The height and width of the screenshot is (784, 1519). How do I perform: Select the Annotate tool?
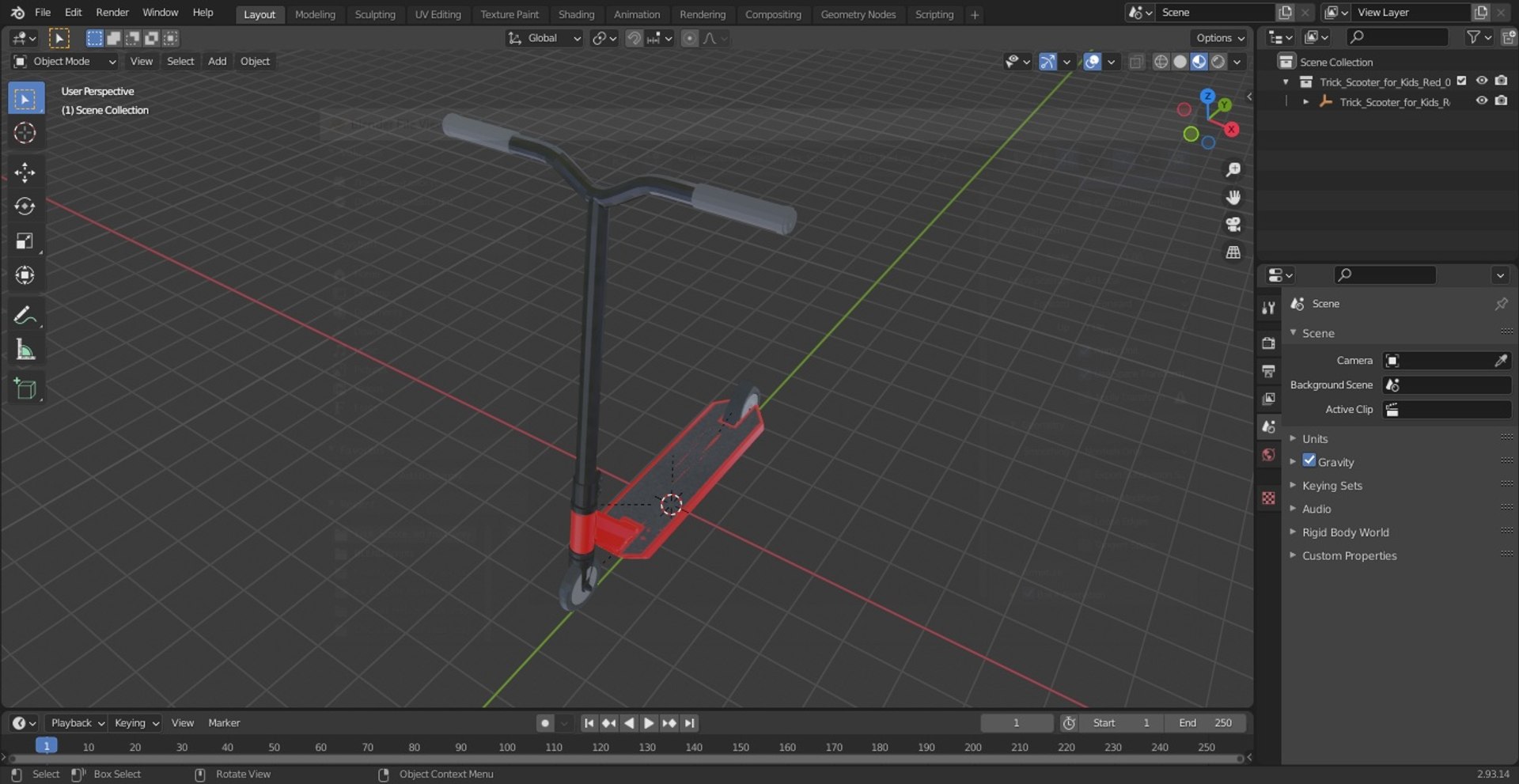[x=25, y=315]
